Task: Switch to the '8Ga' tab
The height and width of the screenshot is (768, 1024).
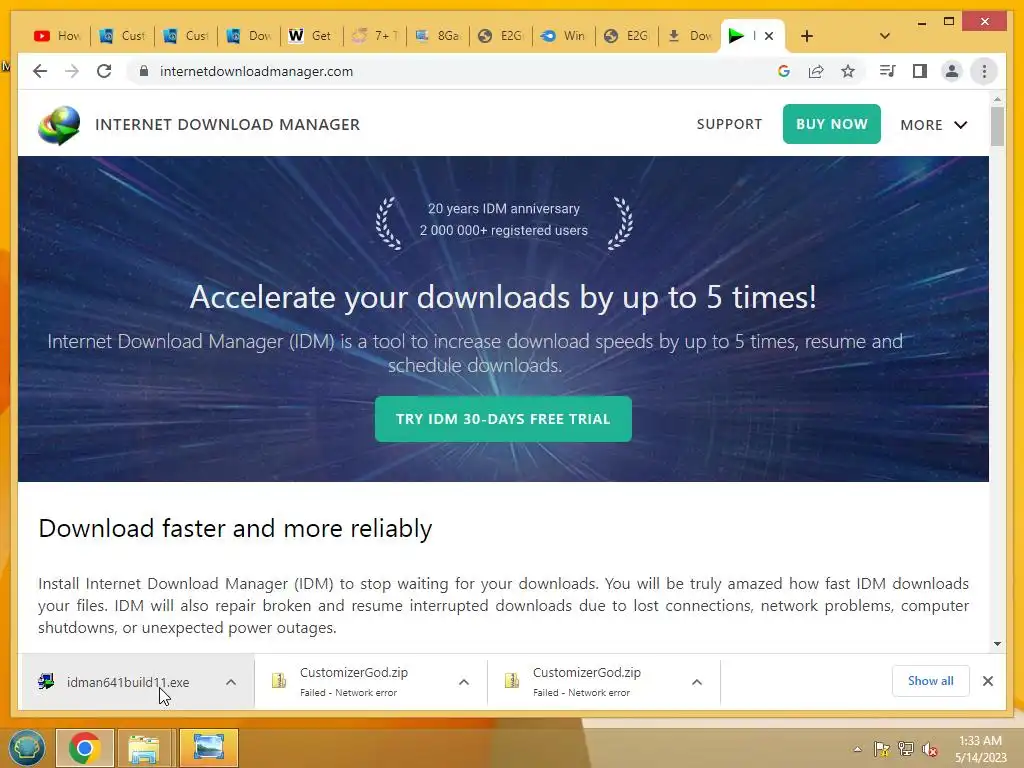Action: pyautogui.click(x=437, y=36)
